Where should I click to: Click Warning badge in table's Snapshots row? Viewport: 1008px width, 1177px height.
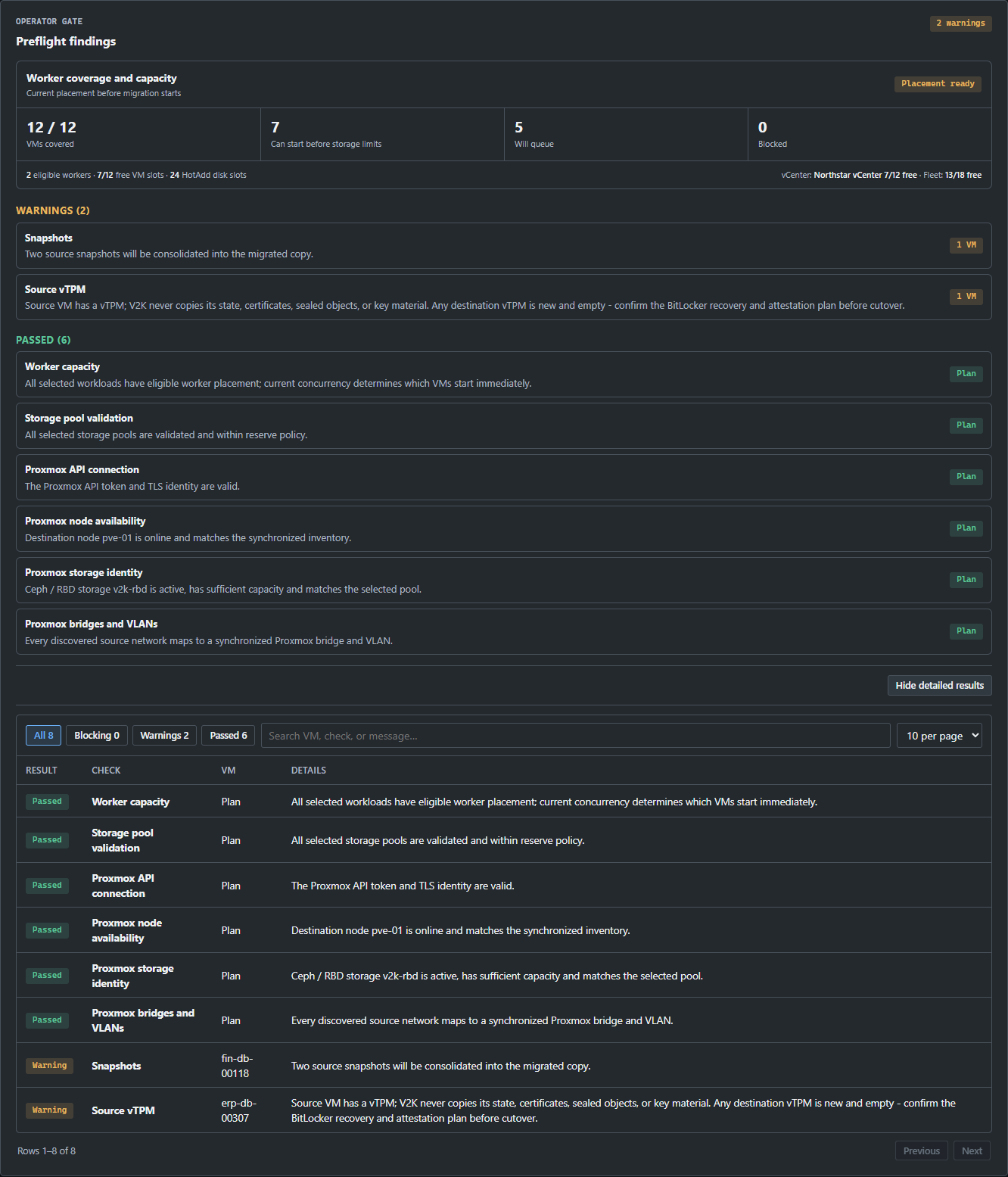[x=49, y=1066]
